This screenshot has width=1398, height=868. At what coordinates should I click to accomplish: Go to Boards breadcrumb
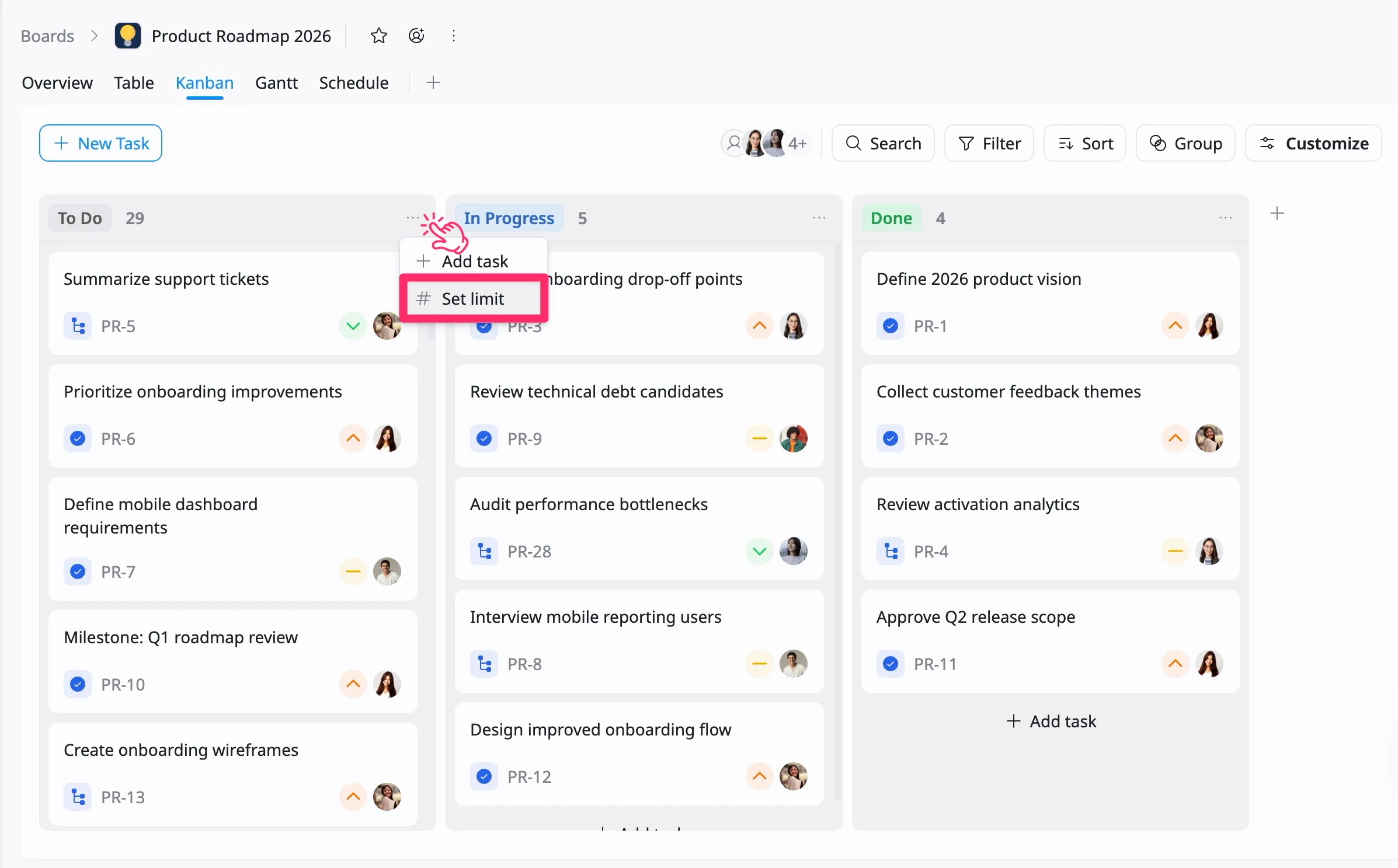pos(47,36)
